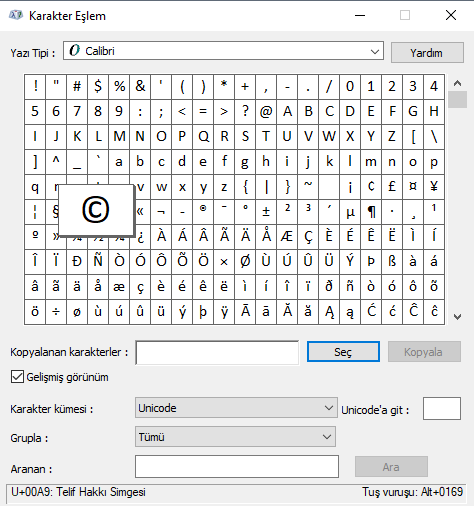The height and width of the screenshot is (506, 474).
Task: Select the & ampersand character
Action: (x=140, y=87)
